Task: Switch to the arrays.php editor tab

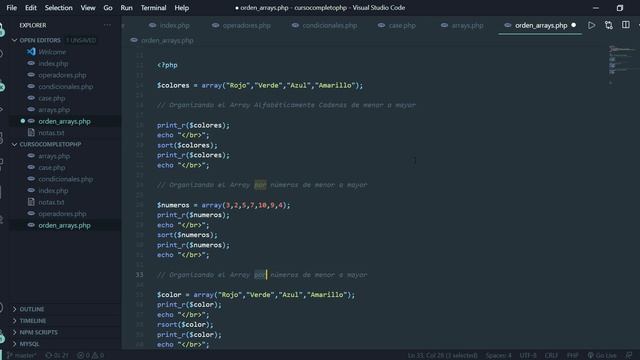Action: point(462,25)
